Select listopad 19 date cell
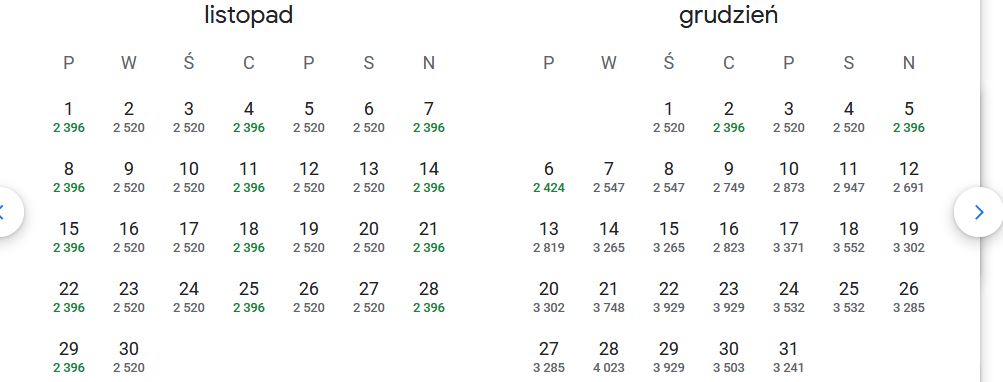 pyautogui.click(x=309, y=237)
